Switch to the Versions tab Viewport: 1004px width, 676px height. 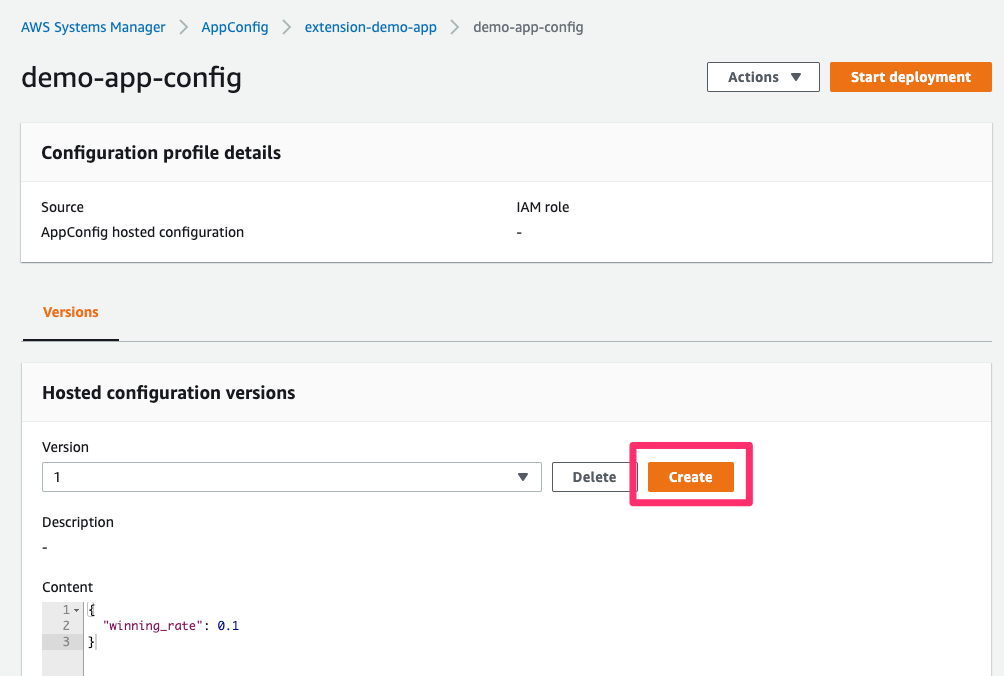(x=71, y=312)
